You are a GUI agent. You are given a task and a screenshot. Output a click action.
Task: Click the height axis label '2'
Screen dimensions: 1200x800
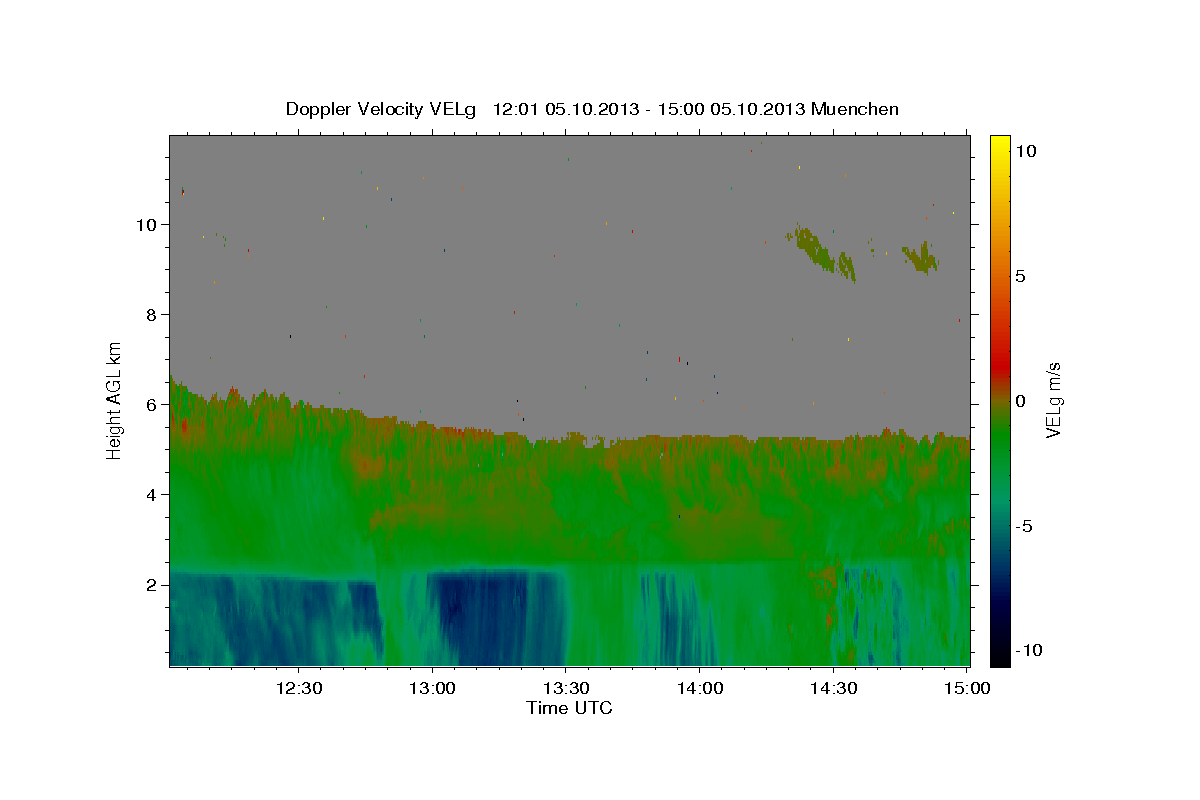pos(152,584)
